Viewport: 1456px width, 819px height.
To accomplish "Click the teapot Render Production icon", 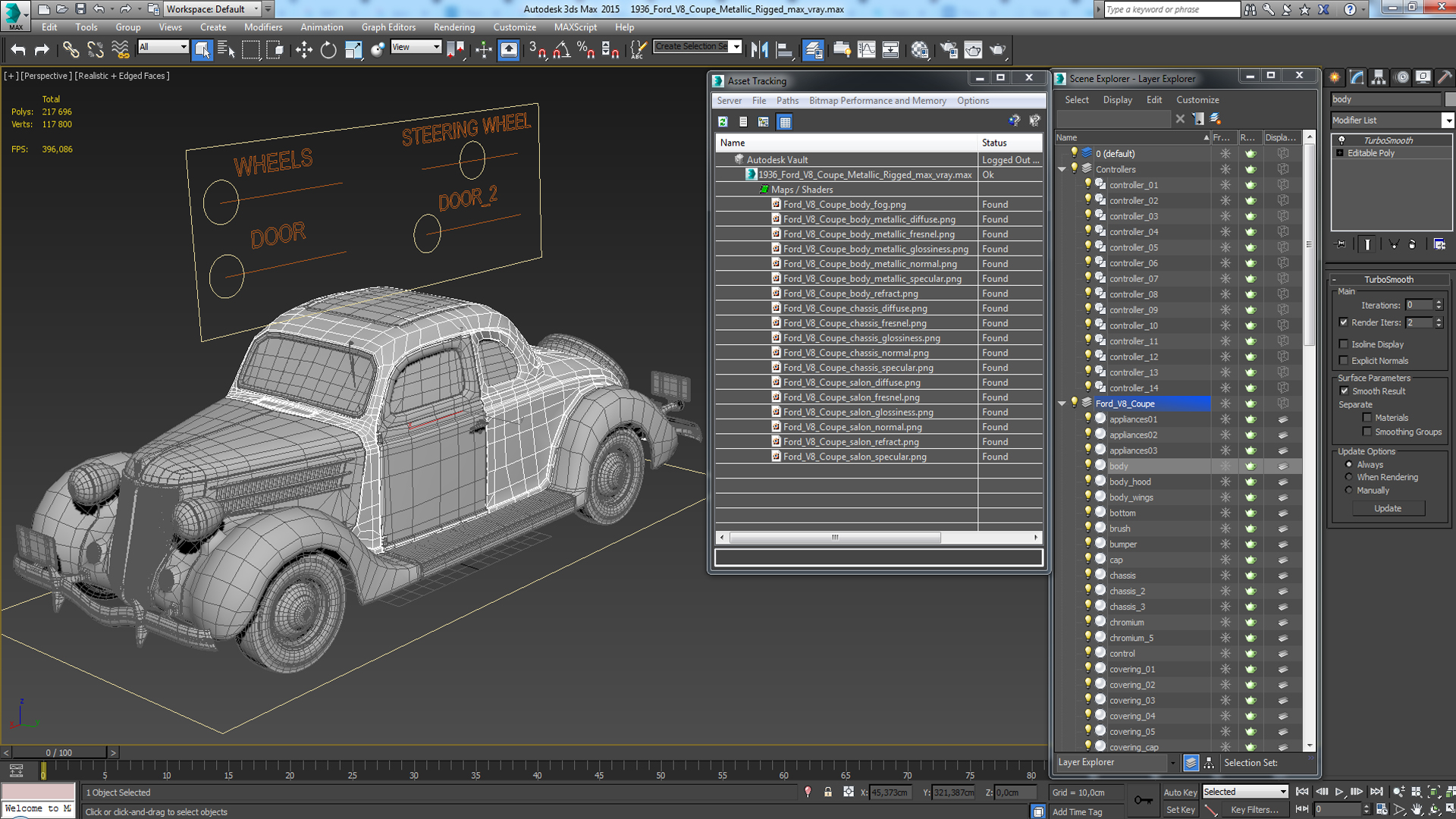I will point(997,50).
